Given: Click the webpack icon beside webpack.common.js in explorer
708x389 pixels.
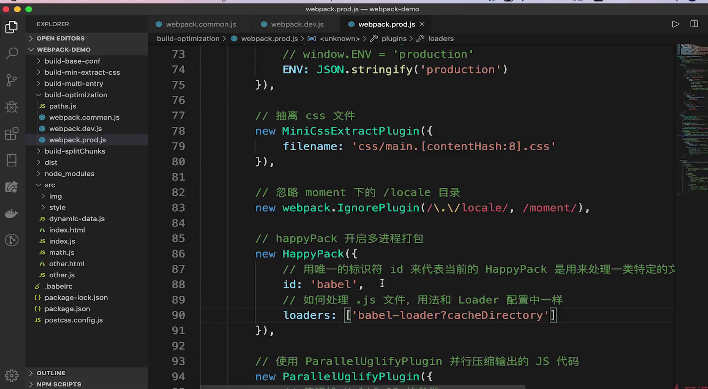Looking at the screenshot, I should (x=42, y=117).
